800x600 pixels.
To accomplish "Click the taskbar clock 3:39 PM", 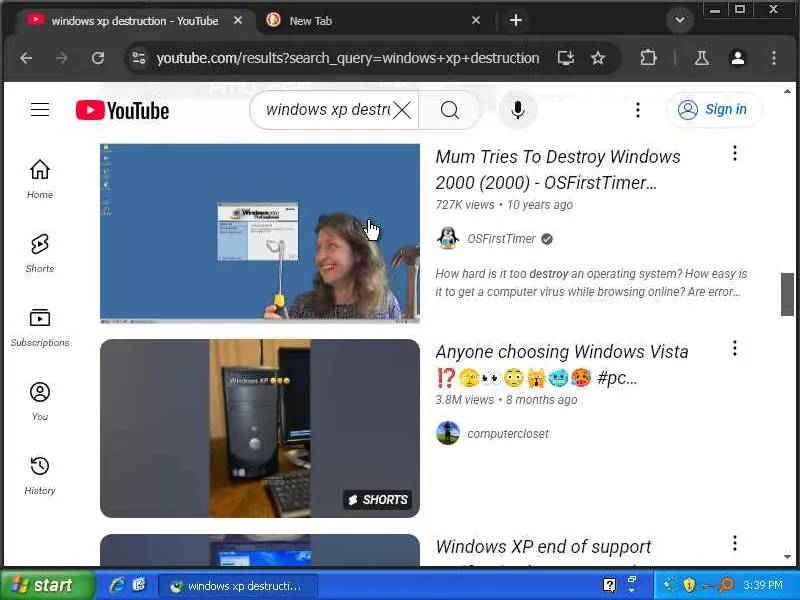I will tap(763, 585).
